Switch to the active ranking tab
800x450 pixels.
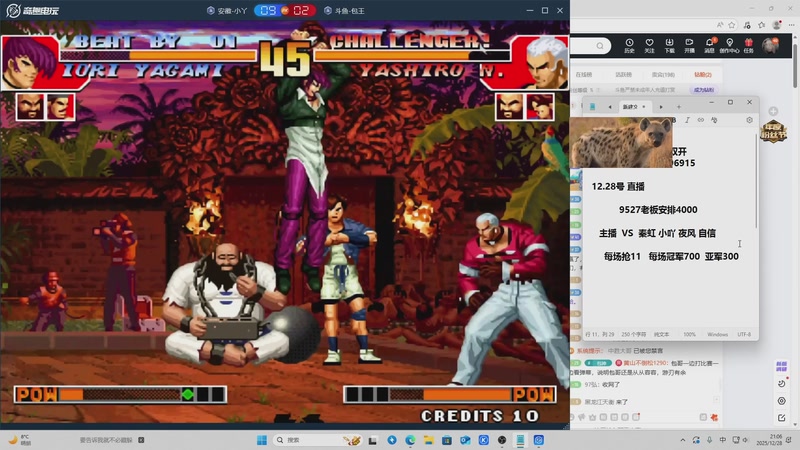[x=623, y=74]
